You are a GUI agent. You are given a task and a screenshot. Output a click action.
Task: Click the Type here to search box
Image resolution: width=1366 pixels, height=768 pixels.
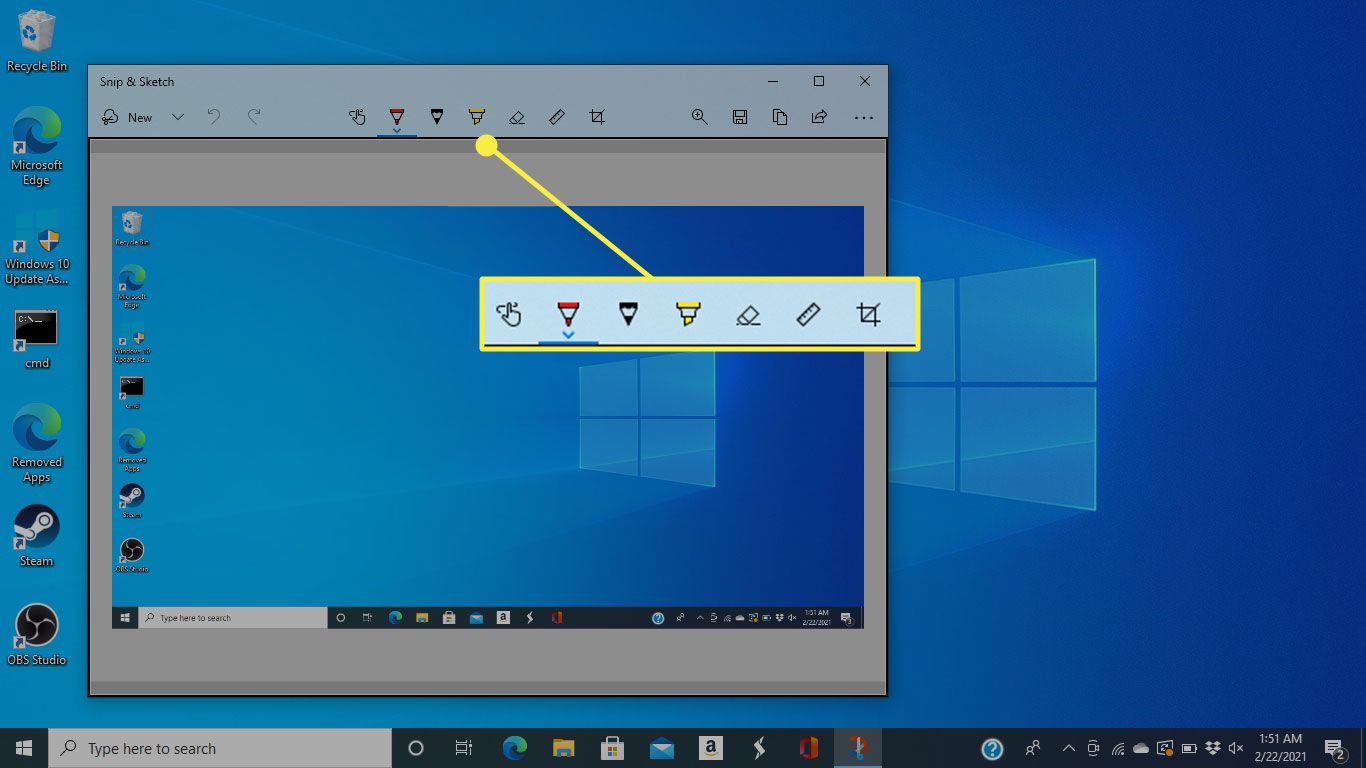[220, 748]
